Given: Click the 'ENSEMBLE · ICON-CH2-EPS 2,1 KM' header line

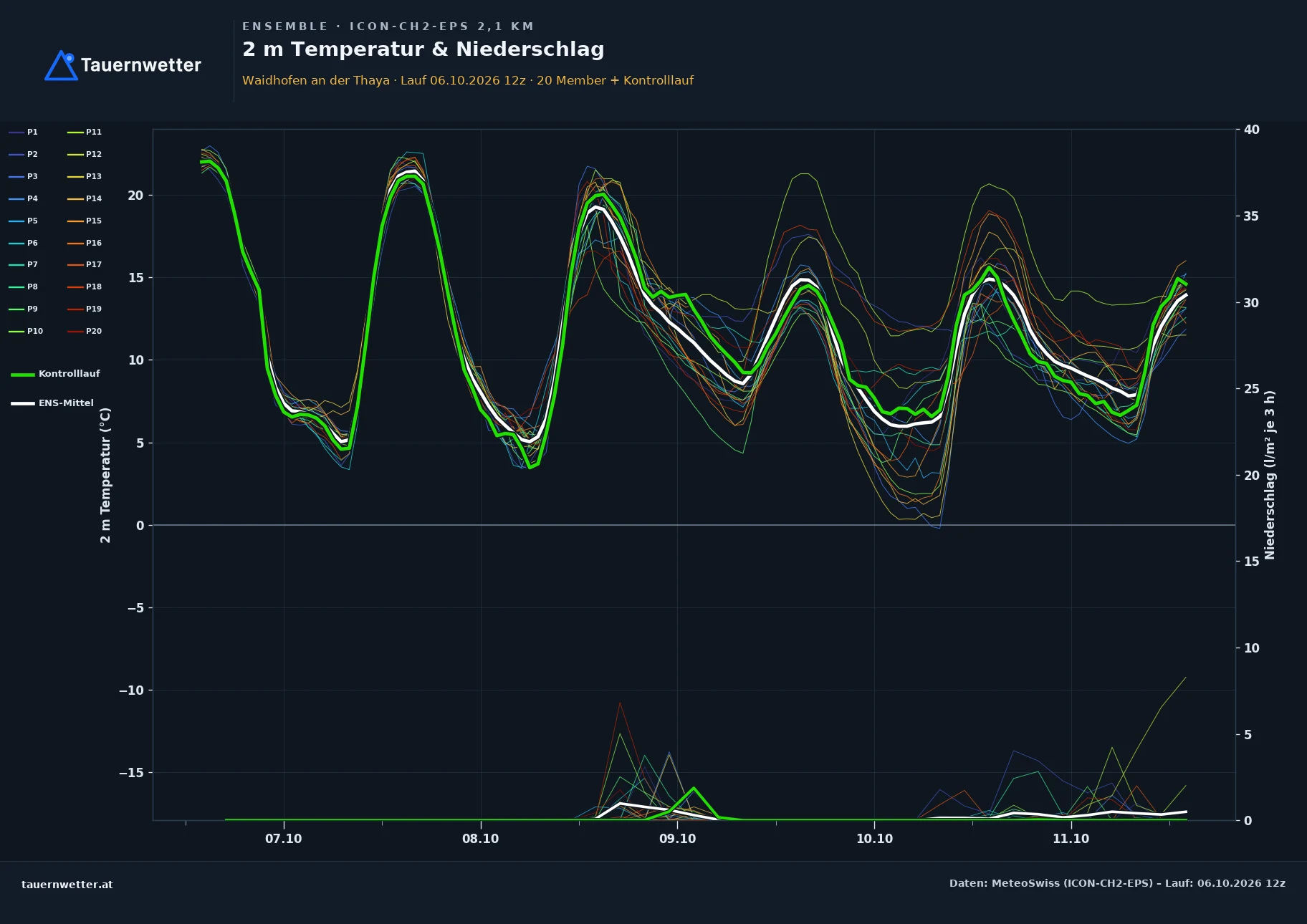Looking at the screenshot, I should [388, 27].
